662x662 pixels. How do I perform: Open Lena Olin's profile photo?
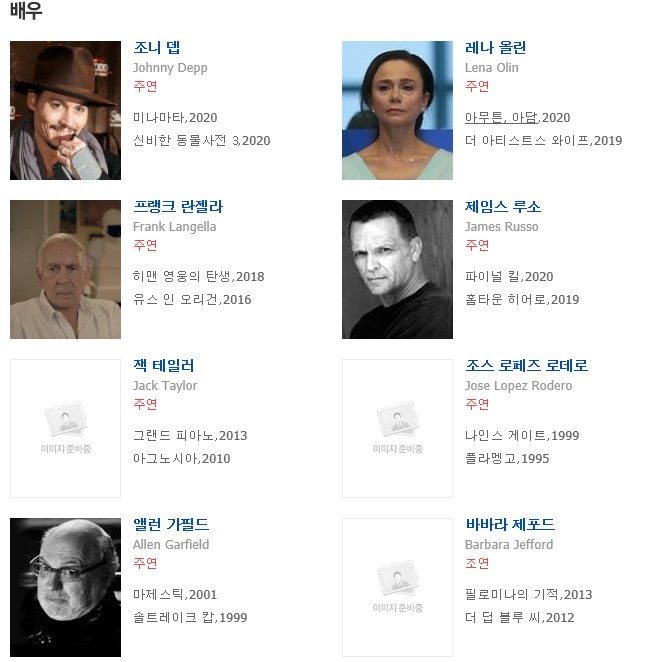pos(397,110)
